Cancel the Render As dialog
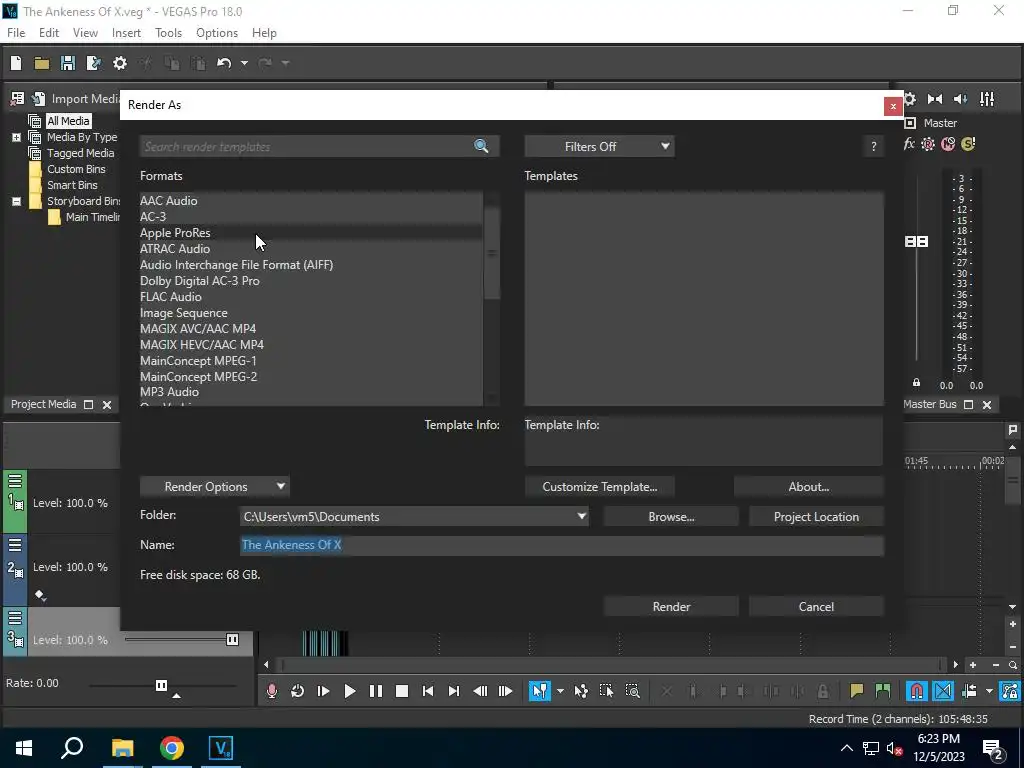 816,607
